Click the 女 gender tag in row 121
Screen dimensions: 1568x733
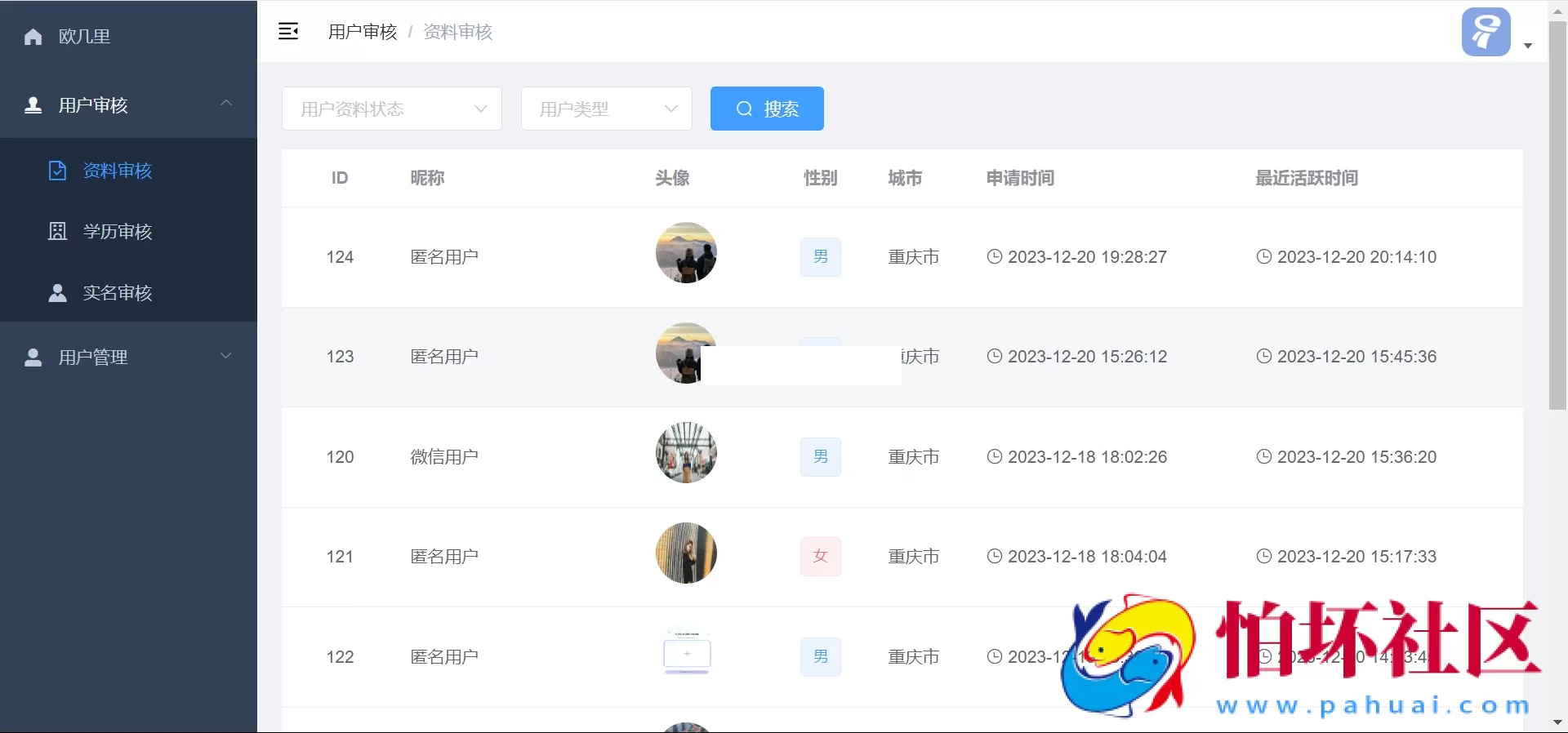click(821, 557)
